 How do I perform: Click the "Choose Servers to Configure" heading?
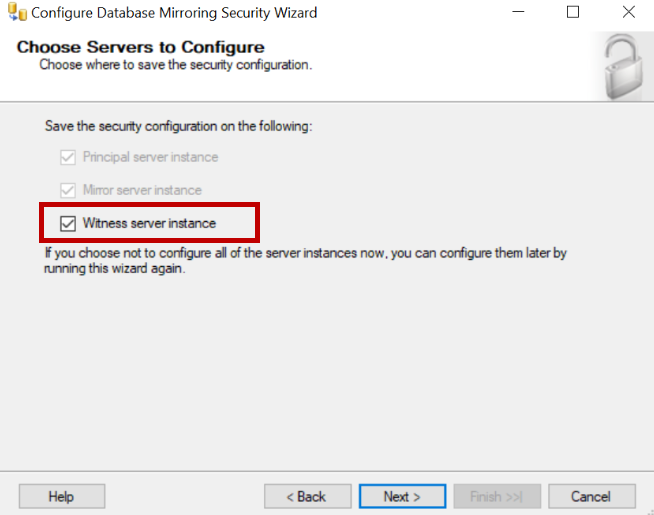coord(141,47)
